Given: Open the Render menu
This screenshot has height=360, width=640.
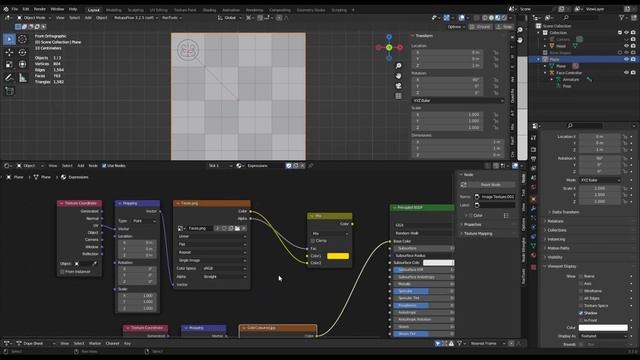Looking at the screenshot, I should pos(40,9).
